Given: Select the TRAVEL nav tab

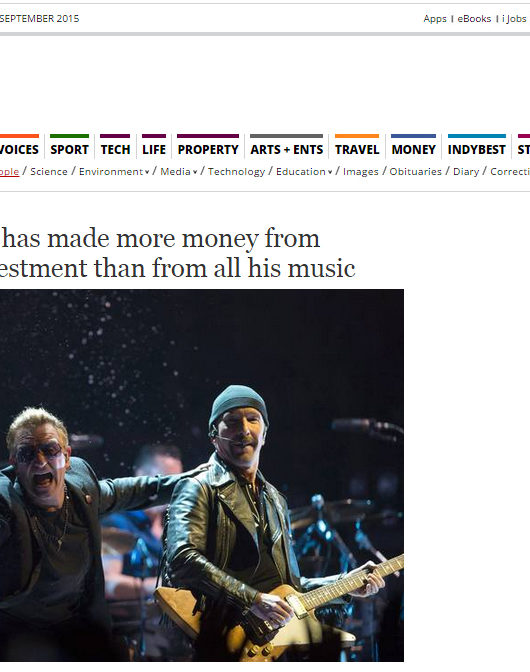Looking at the screenshot, I should coord(357,150).
